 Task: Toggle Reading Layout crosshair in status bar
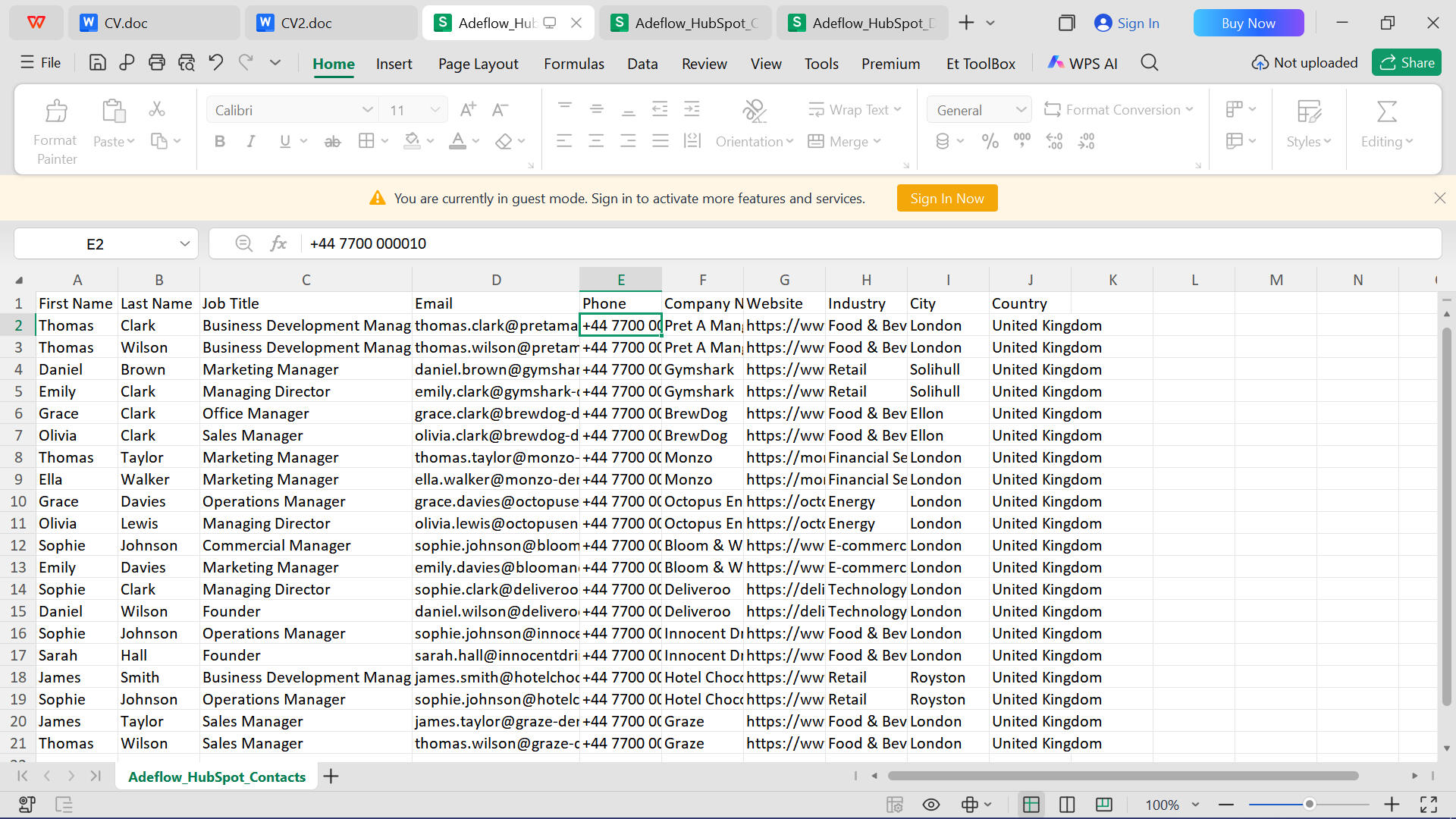tap(969, 805)
